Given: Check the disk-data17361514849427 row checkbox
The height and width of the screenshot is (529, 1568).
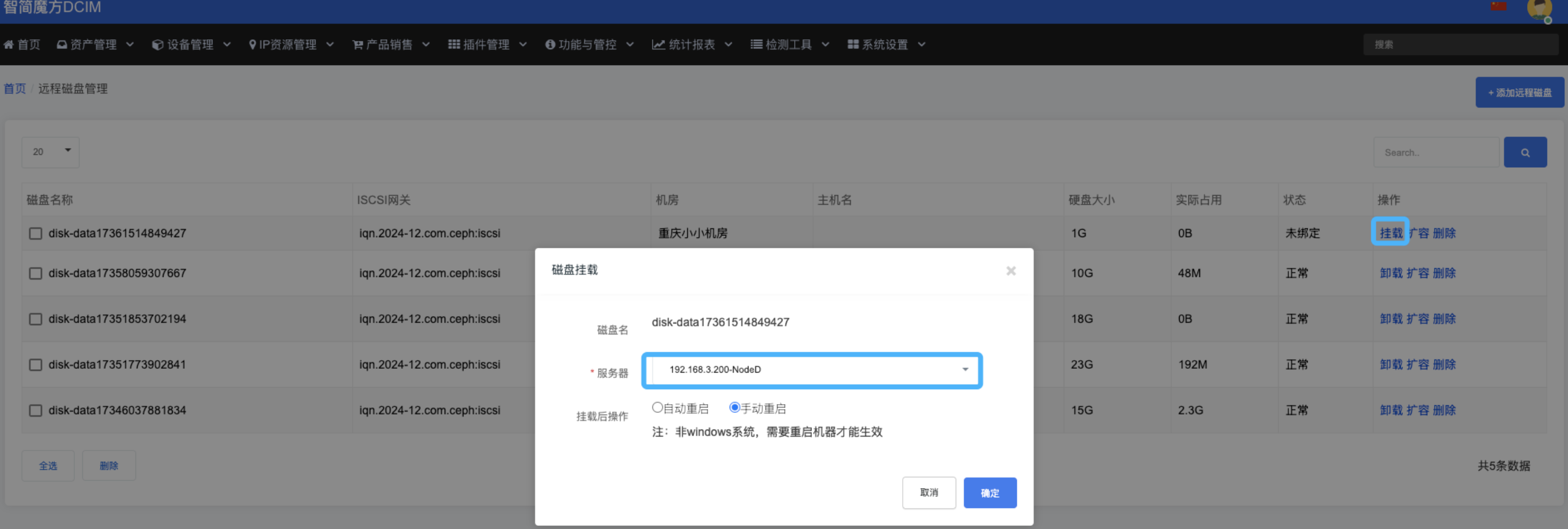Looking at the screenshot, I should [x=36, y=234].
